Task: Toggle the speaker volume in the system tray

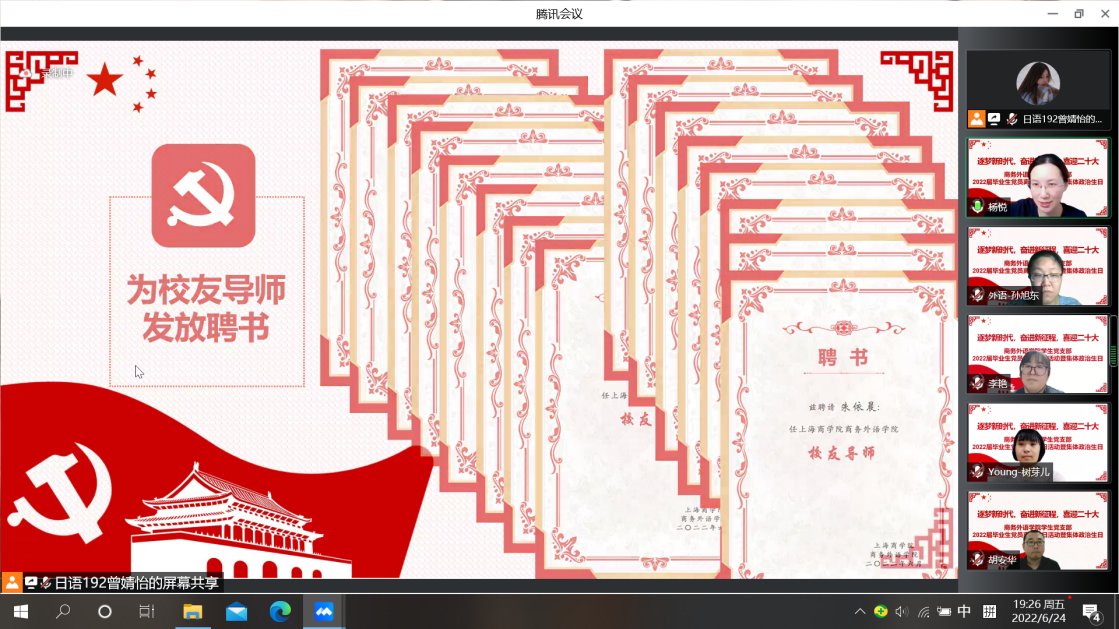Action: [x=901, y=612]
